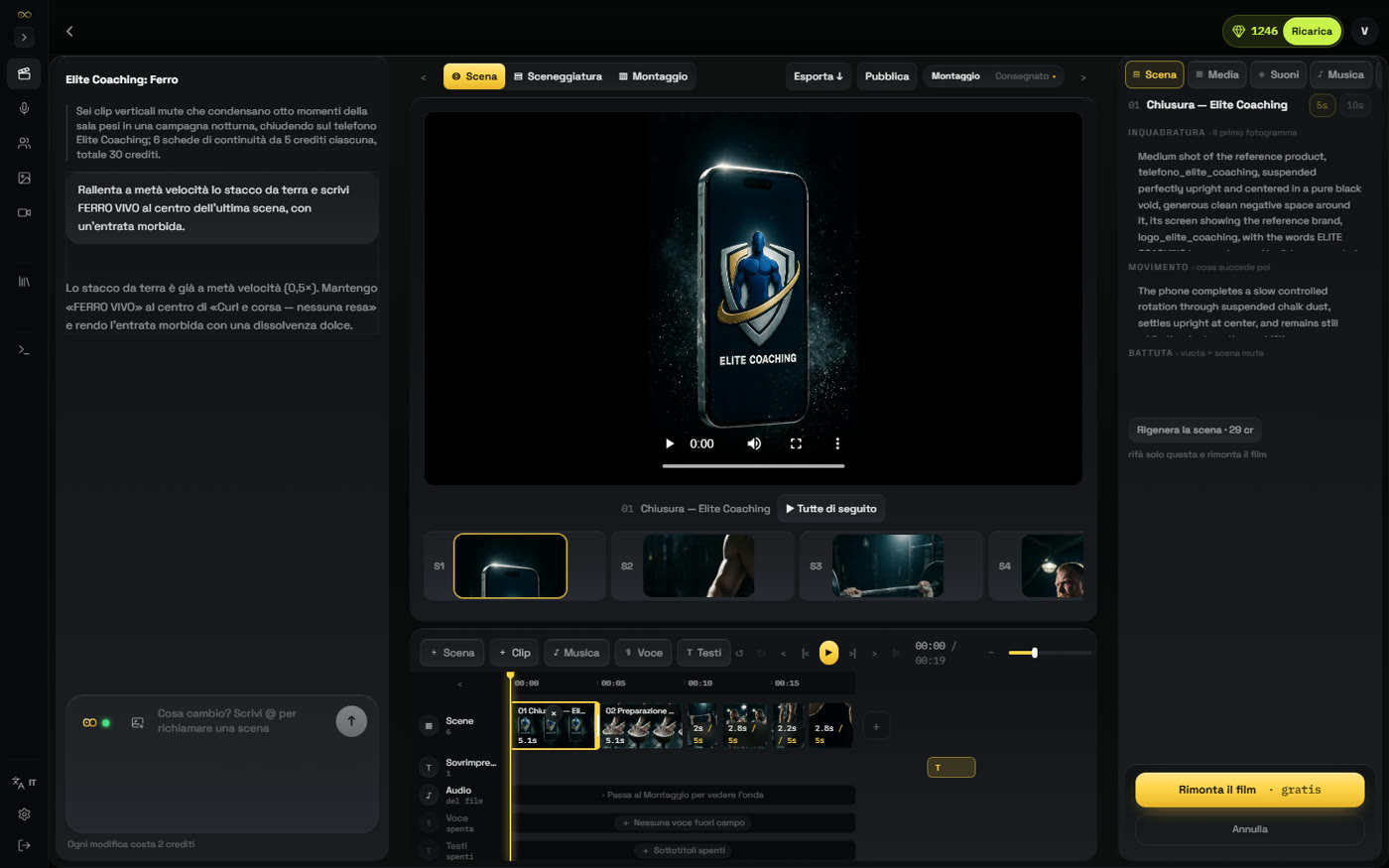Select the S3 scene thumbnail
Image resolution: width=1389 pixels, height=868 pixels.
(x=888, y=565)
